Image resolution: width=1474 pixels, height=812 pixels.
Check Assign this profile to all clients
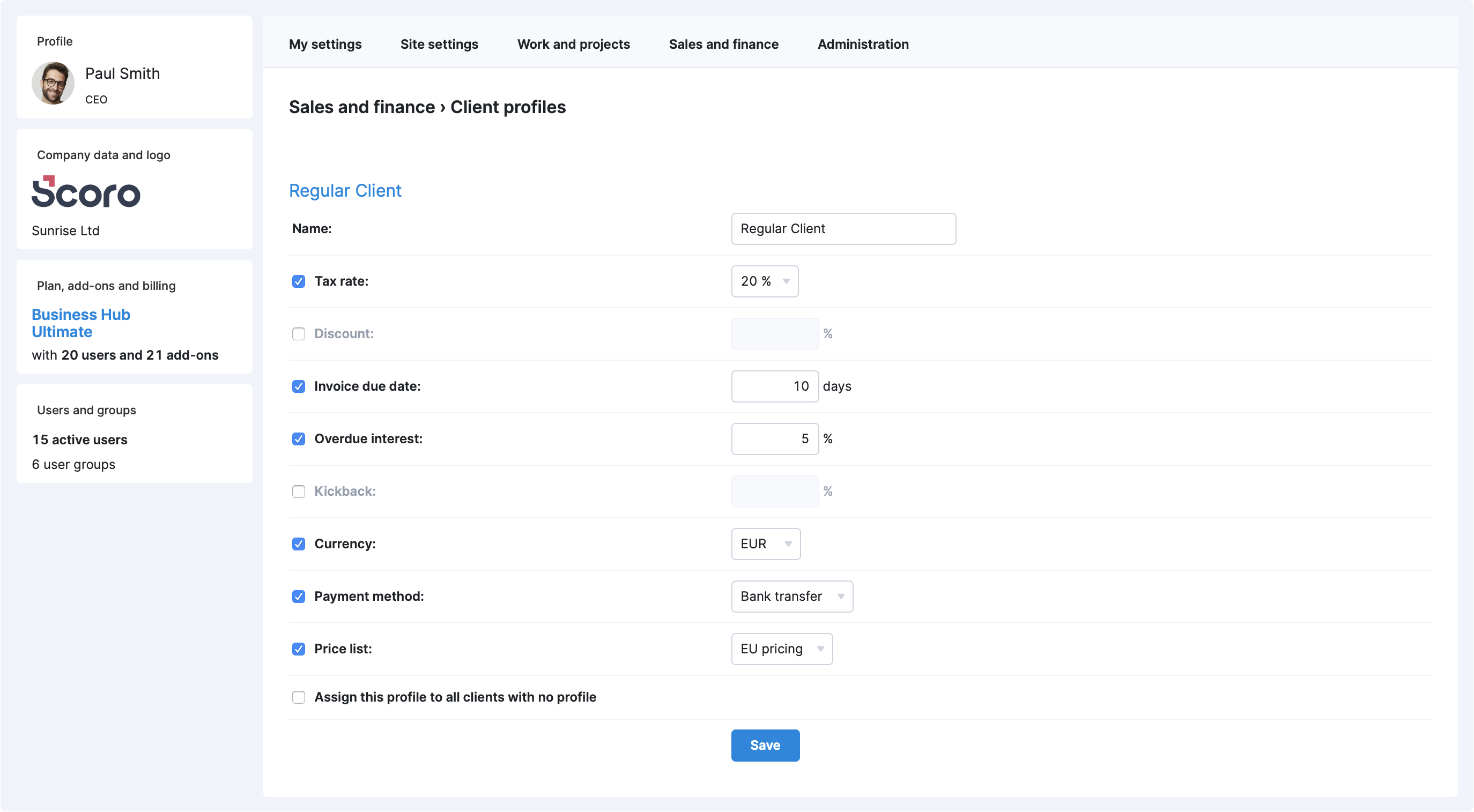[x=299, y=698]
